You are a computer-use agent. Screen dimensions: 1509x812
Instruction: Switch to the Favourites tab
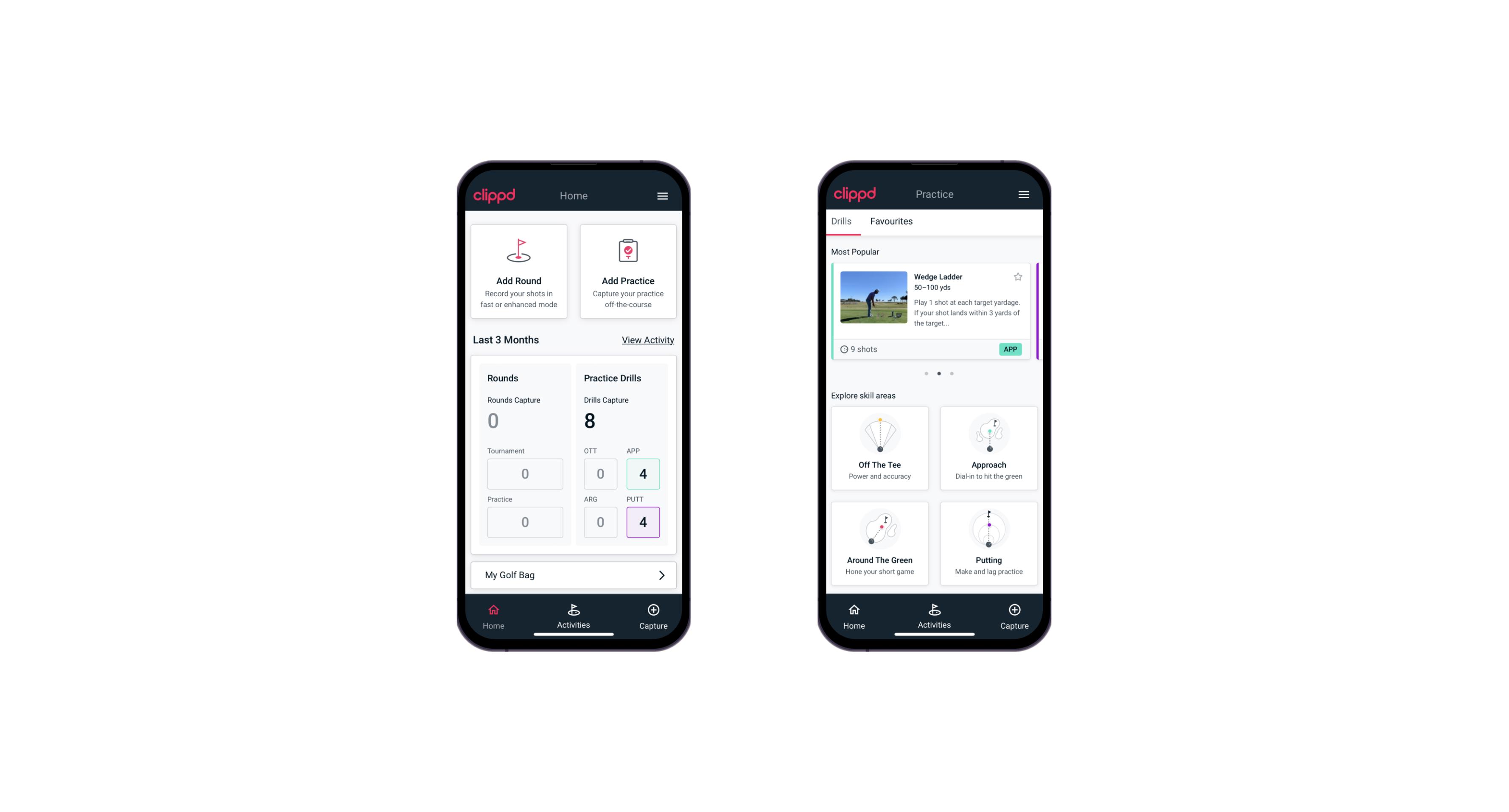890,221
